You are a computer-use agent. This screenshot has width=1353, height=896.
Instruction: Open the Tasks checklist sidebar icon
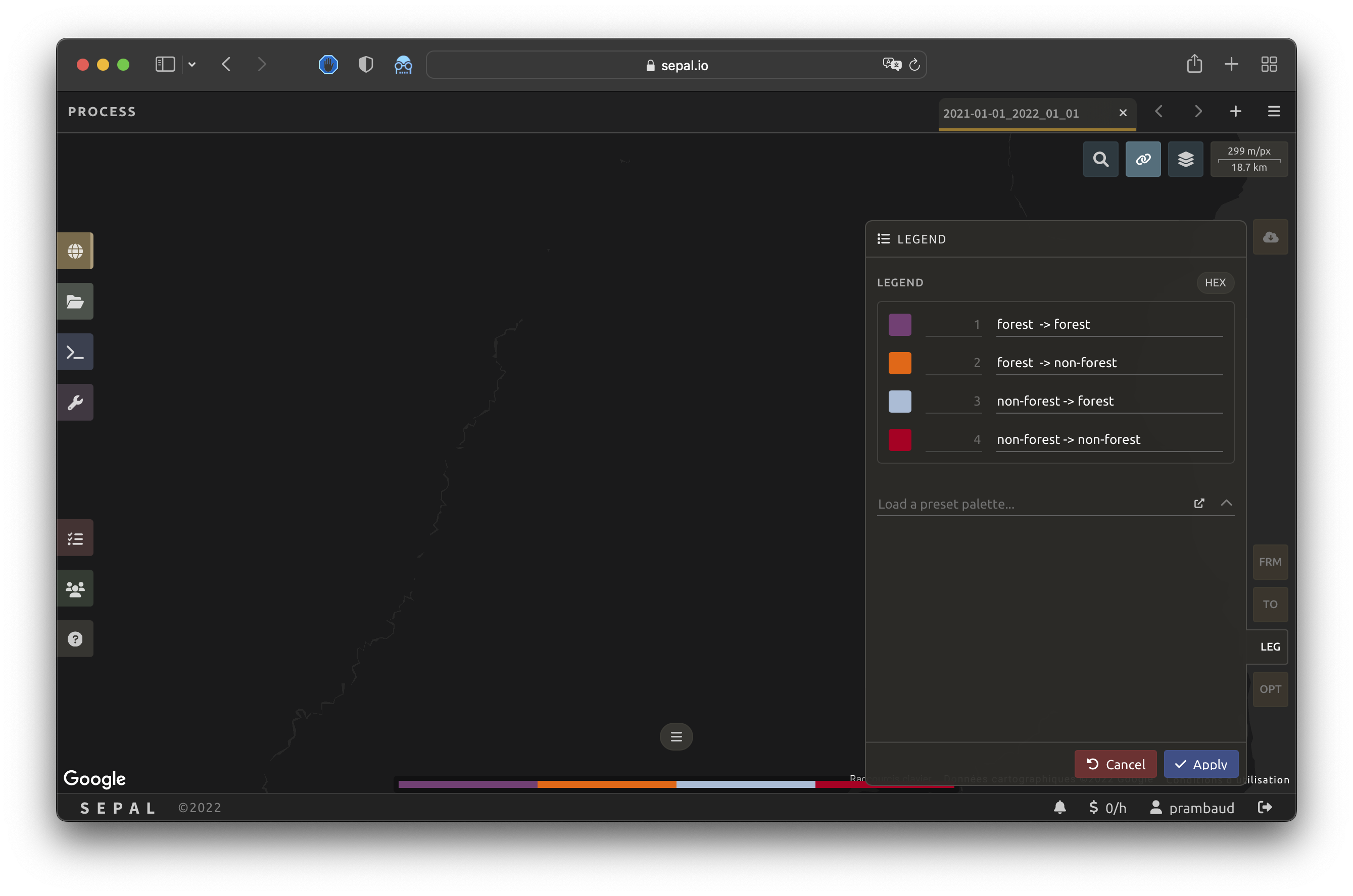point(75,538)
